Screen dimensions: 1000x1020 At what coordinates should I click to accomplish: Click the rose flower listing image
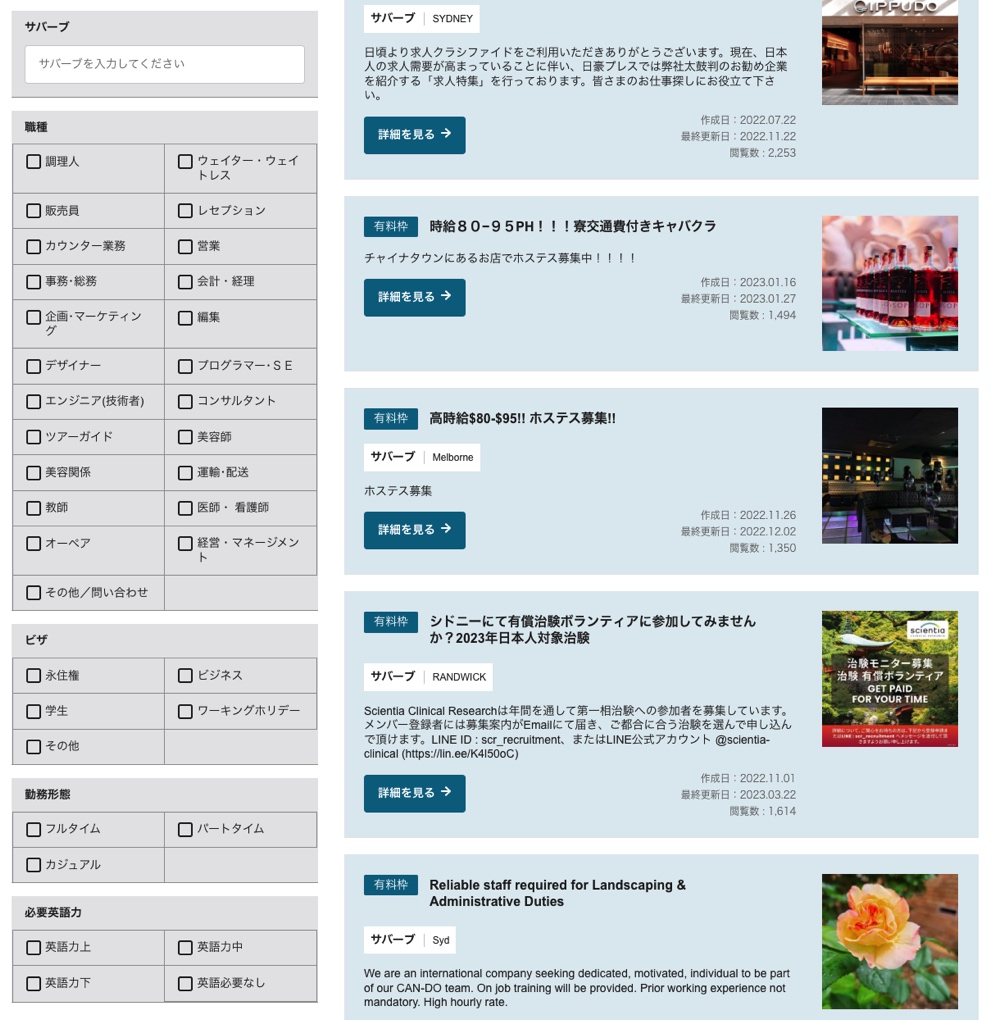pyautogui.click(x=889, y=941)
